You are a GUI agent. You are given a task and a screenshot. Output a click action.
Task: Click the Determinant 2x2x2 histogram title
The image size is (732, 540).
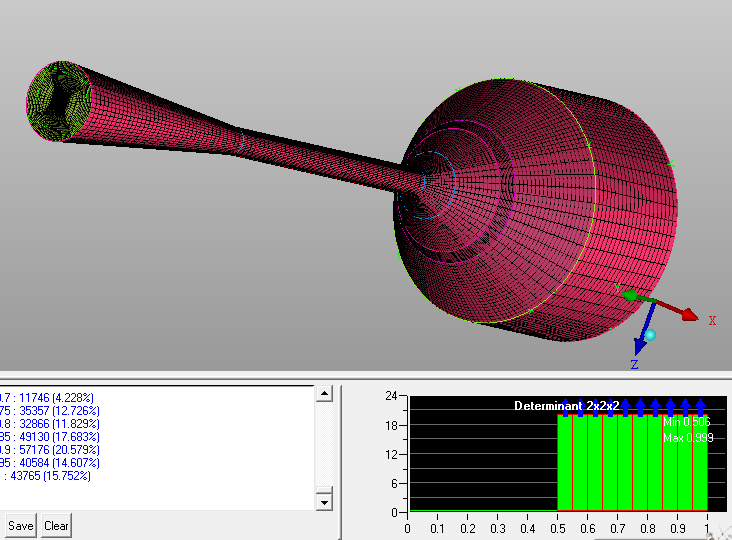click(567, 406)
